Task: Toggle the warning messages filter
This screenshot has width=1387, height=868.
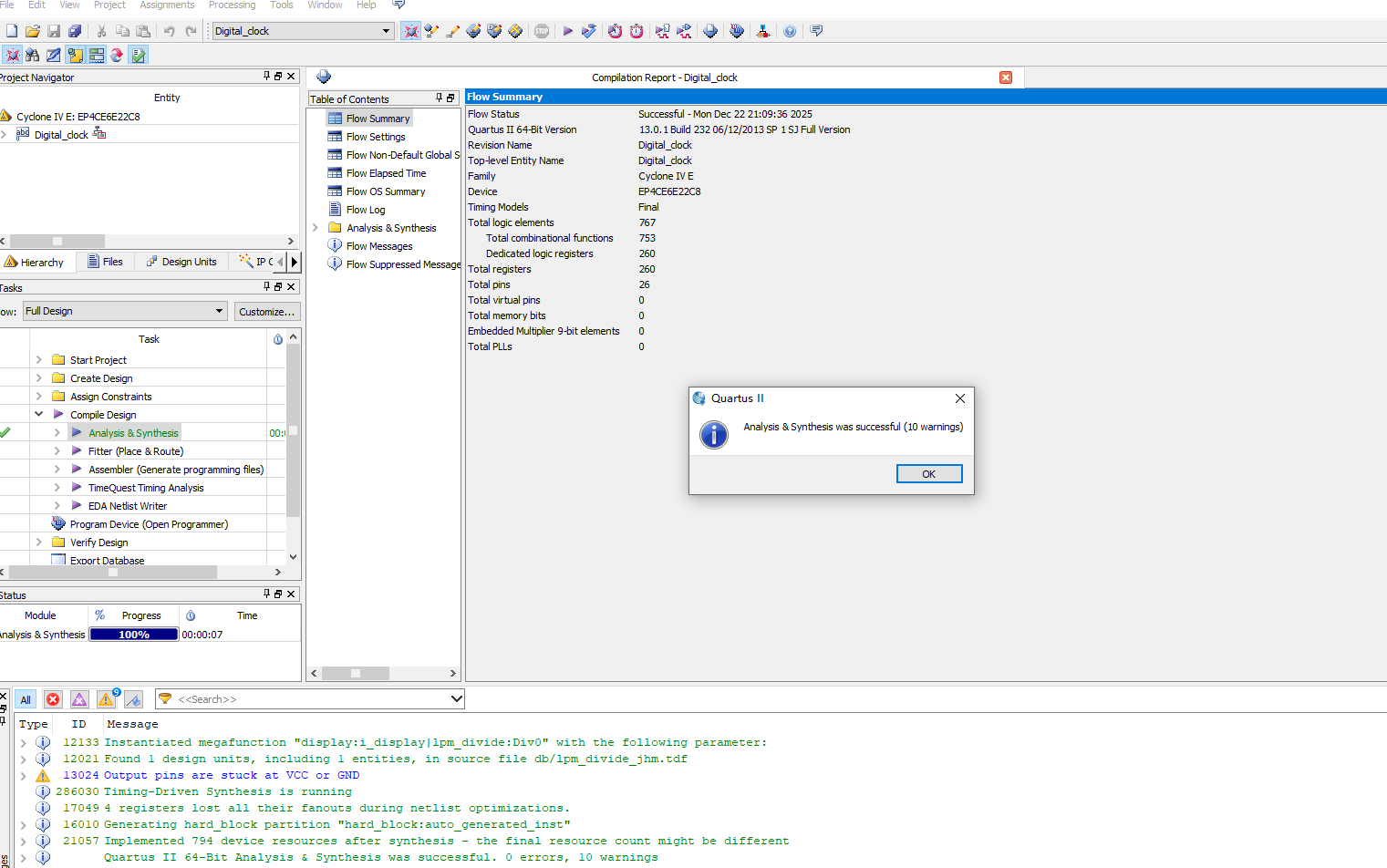Action: pyautogui.click(x=107, y=699)
